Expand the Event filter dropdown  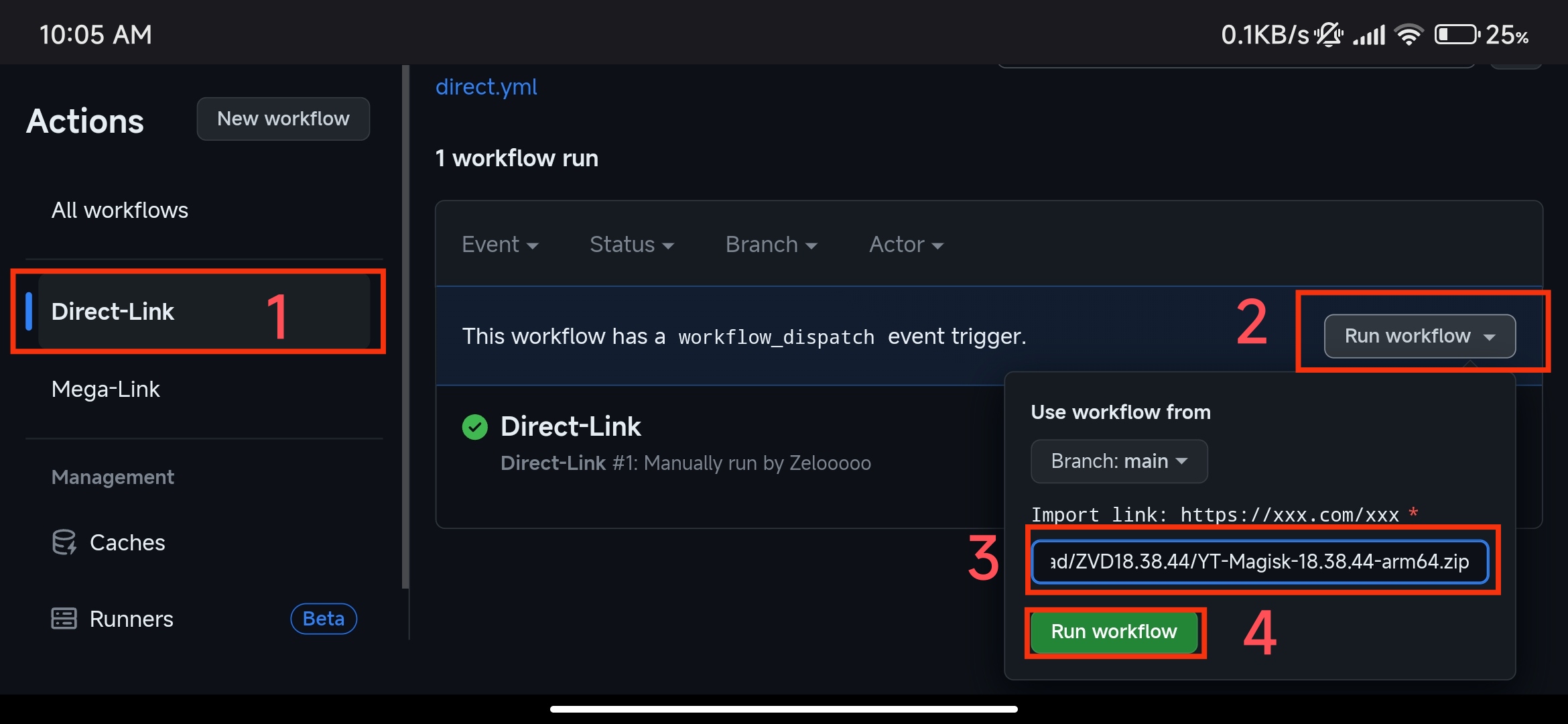tap(500, 245)
